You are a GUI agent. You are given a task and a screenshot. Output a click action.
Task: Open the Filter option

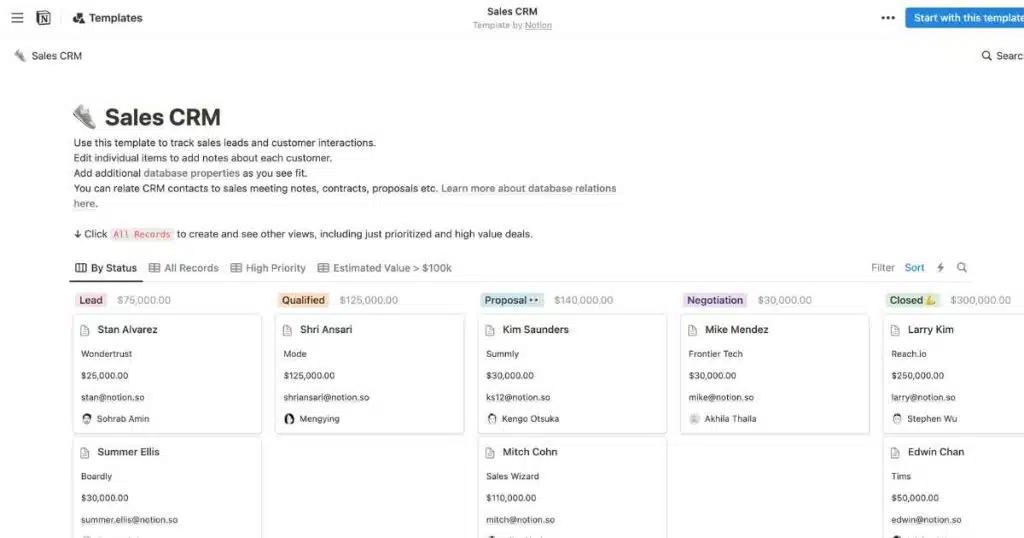[x=882, y=268]
